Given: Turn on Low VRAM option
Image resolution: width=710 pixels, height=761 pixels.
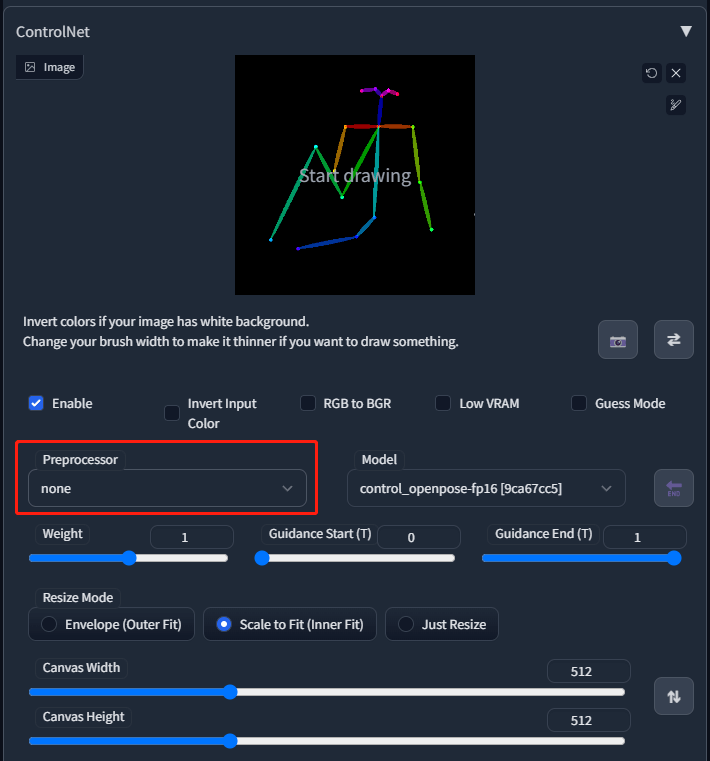Looking at the screenshot, I should click(443, 403).
